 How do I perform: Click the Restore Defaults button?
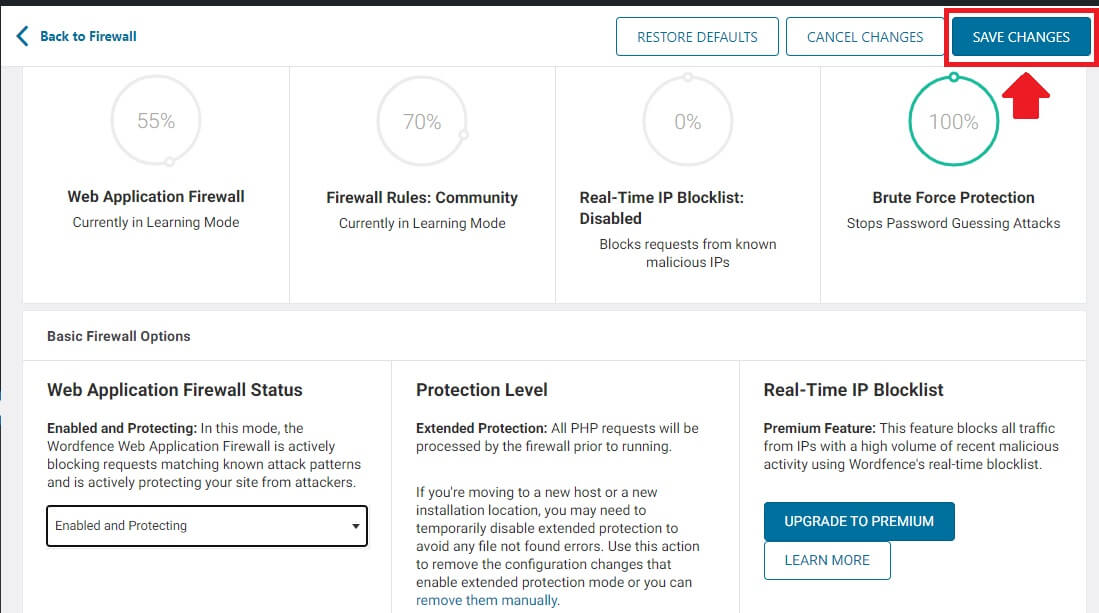(697, 36)
